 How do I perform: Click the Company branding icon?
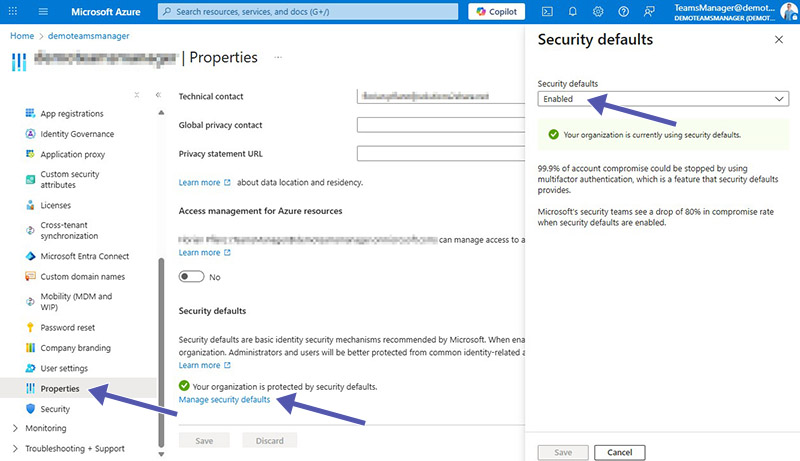point(30,348)
